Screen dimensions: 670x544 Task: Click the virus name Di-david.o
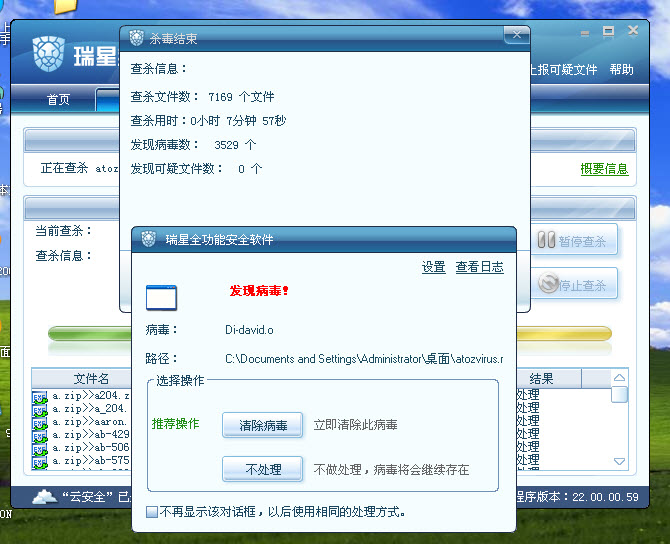click(x=249, y=330)
